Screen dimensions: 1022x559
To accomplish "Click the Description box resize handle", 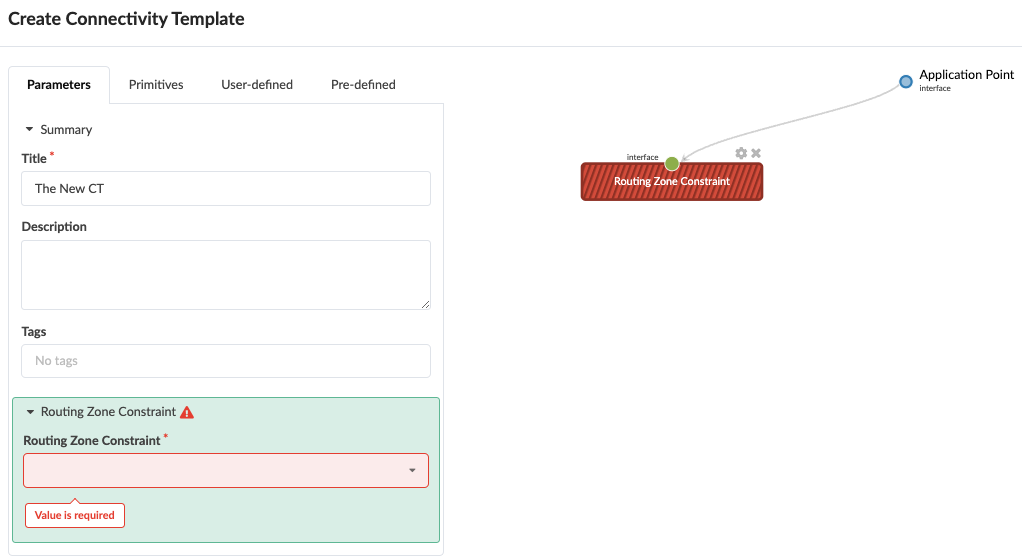I will [425, 304].
